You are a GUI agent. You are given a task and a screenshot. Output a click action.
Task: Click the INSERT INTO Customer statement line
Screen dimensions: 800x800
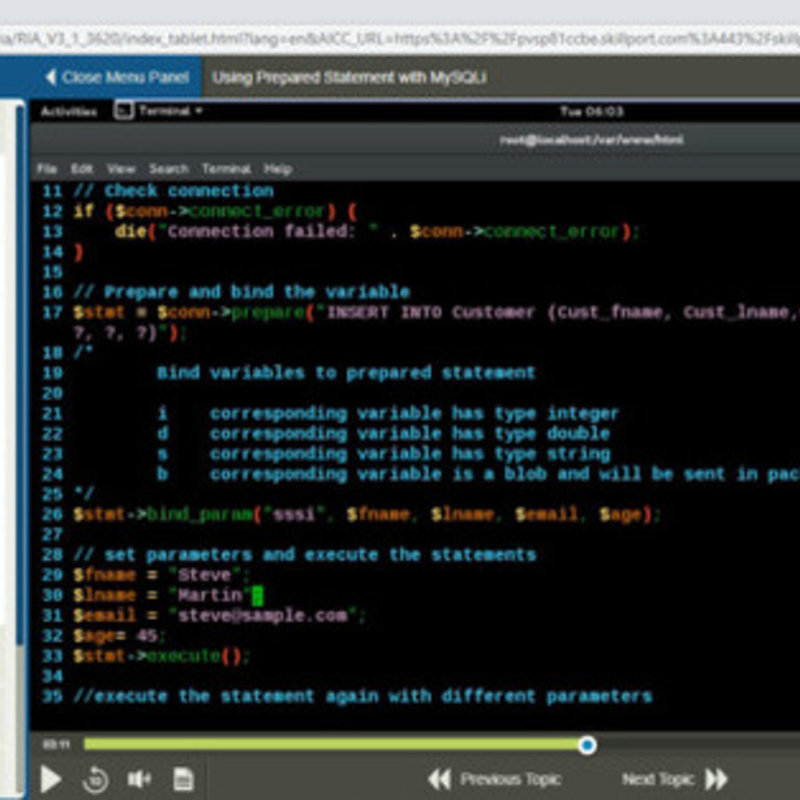click(x=437, y=312)
